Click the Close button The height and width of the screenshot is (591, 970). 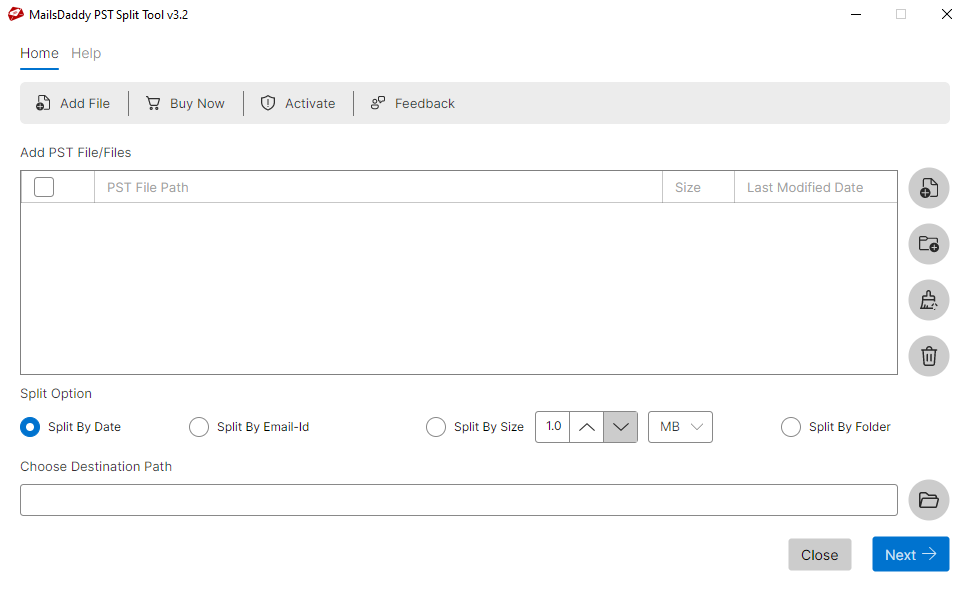pyautogui.click(x=820, y=554)
